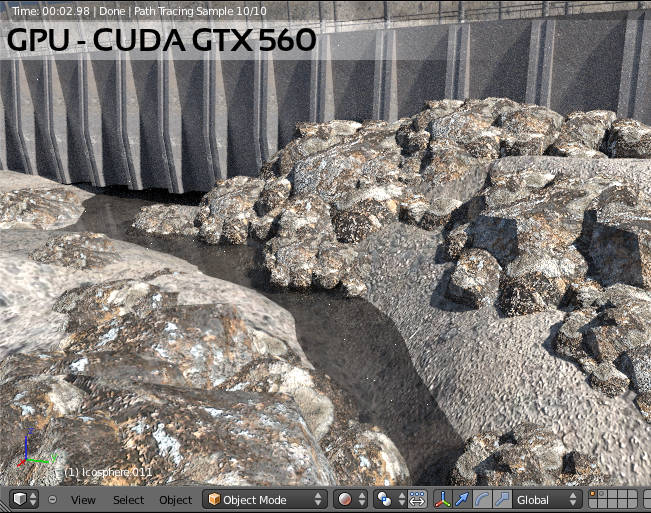Screen dimensions: 651x513
Task: Open the viewport shading sphere dropdown
Action: 351,499
